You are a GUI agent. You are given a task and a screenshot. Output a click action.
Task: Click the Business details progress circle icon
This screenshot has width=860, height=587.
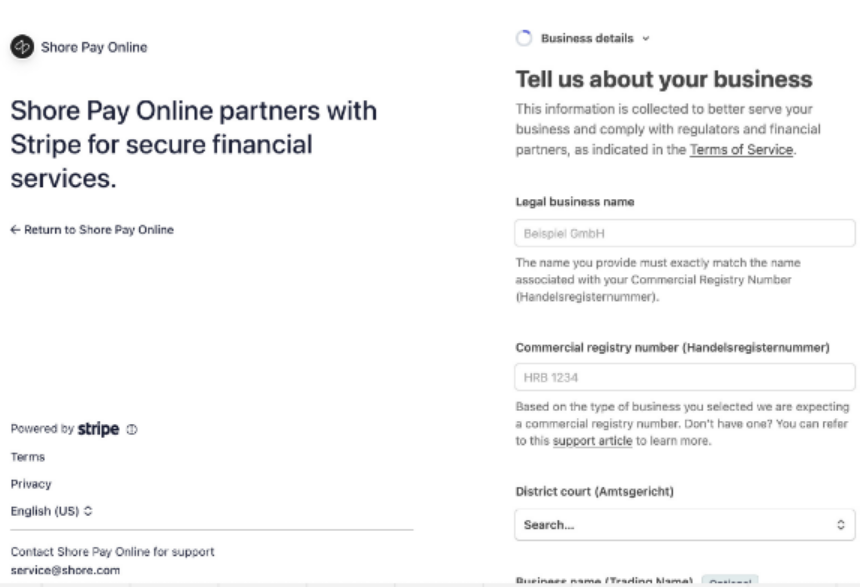523,39
